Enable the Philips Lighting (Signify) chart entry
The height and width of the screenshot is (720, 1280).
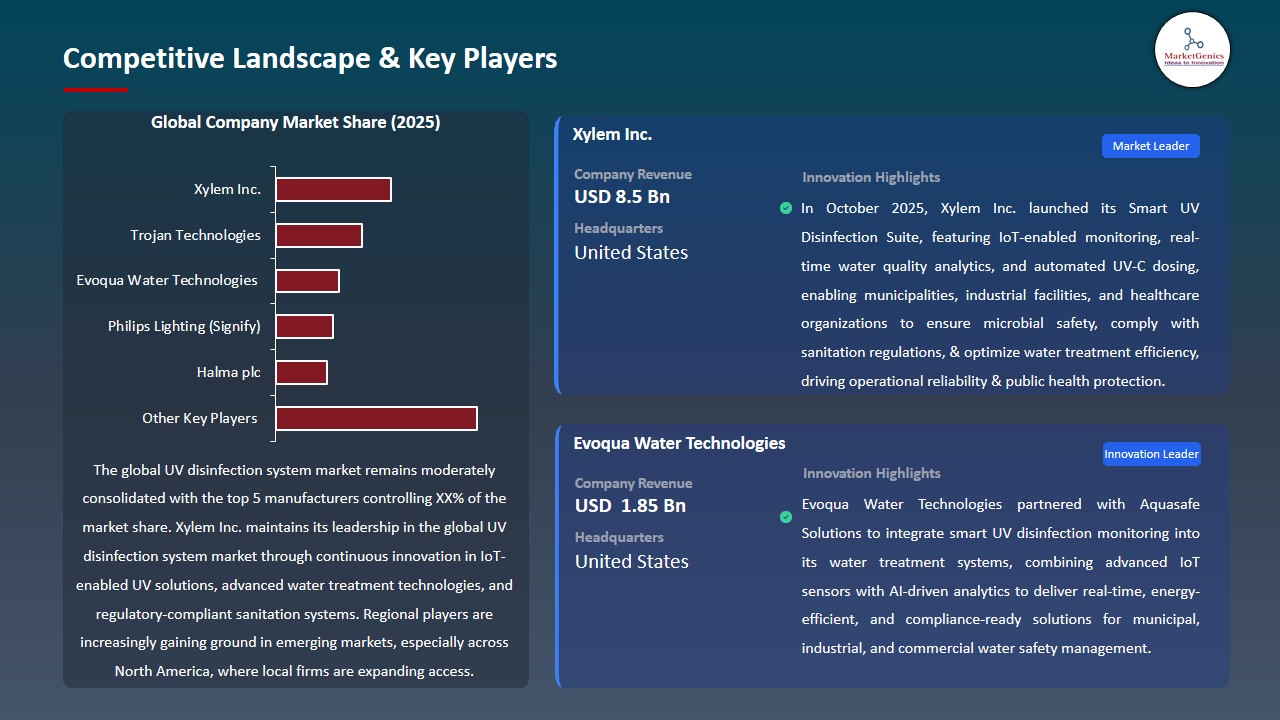point(305,325)
